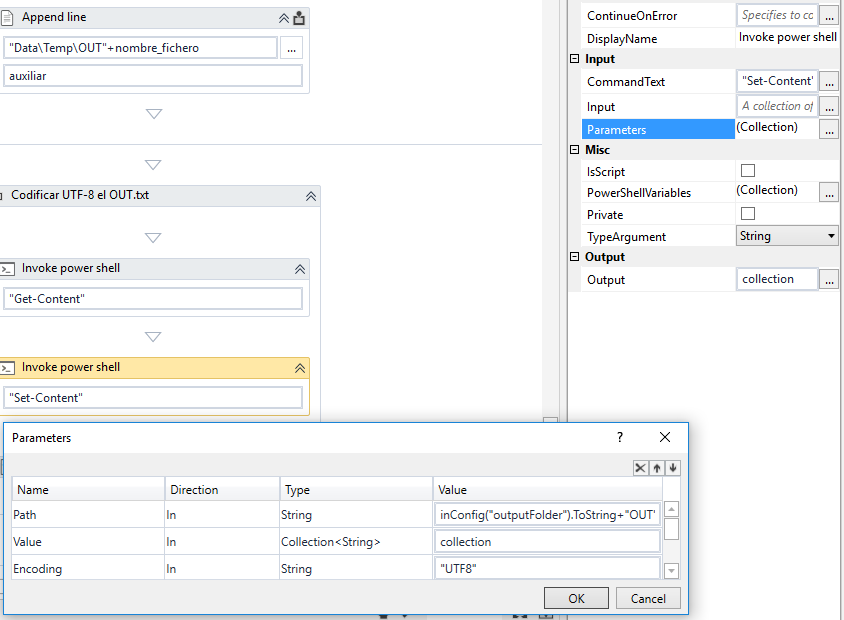Confirm parameters with the OK button

[x=576, y=597]
